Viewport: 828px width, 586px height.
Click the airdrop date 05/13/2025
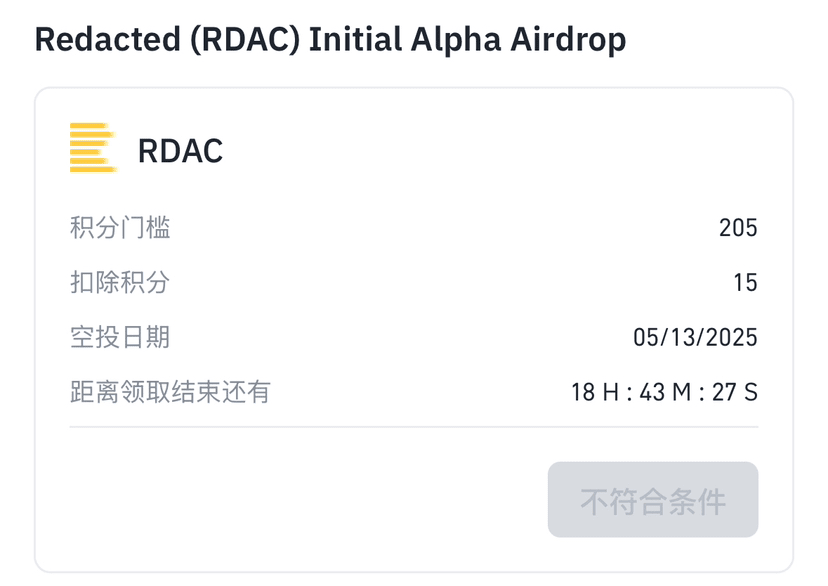[x=695, y=337]
